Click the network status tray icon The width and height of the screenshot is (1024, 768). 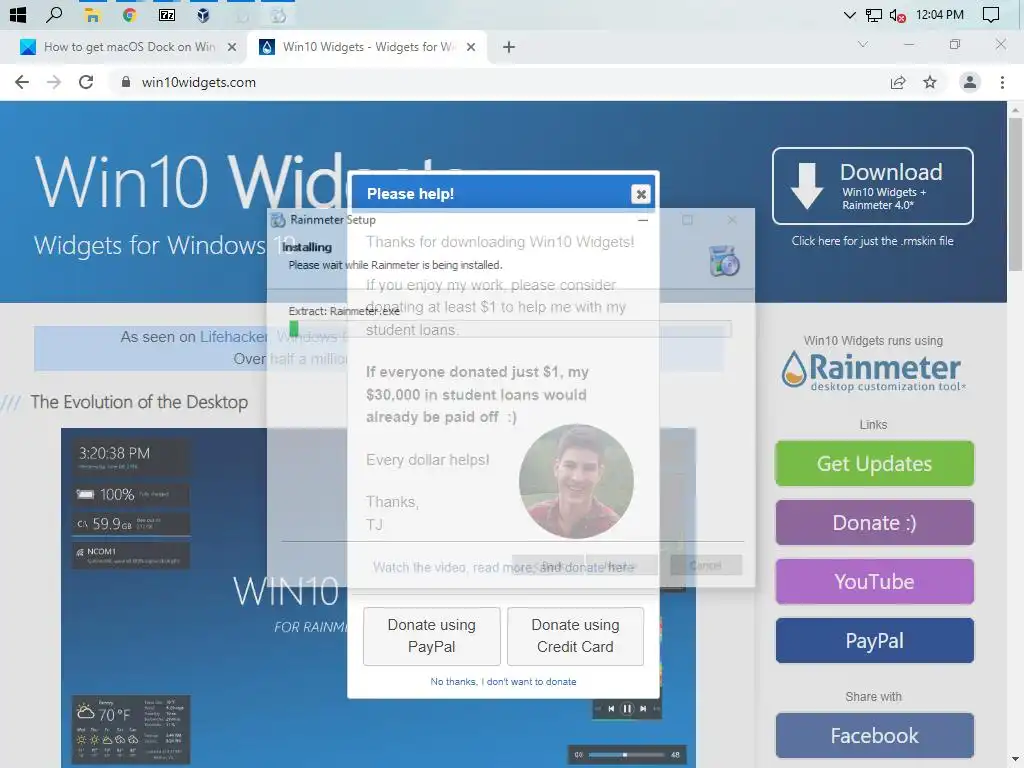click(x=873, y=15)
